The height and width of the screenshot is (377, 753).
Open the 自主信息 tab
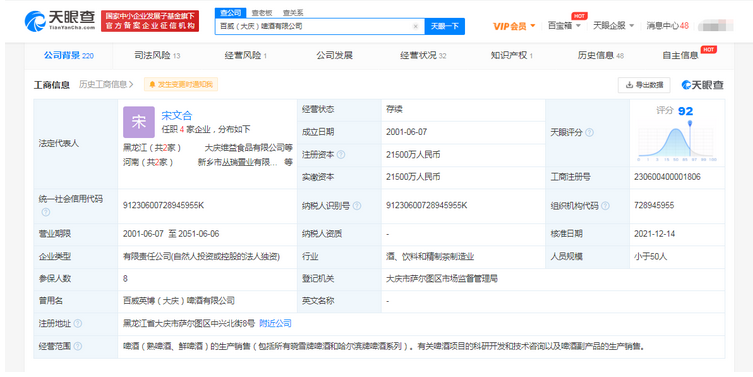(680, 56)
